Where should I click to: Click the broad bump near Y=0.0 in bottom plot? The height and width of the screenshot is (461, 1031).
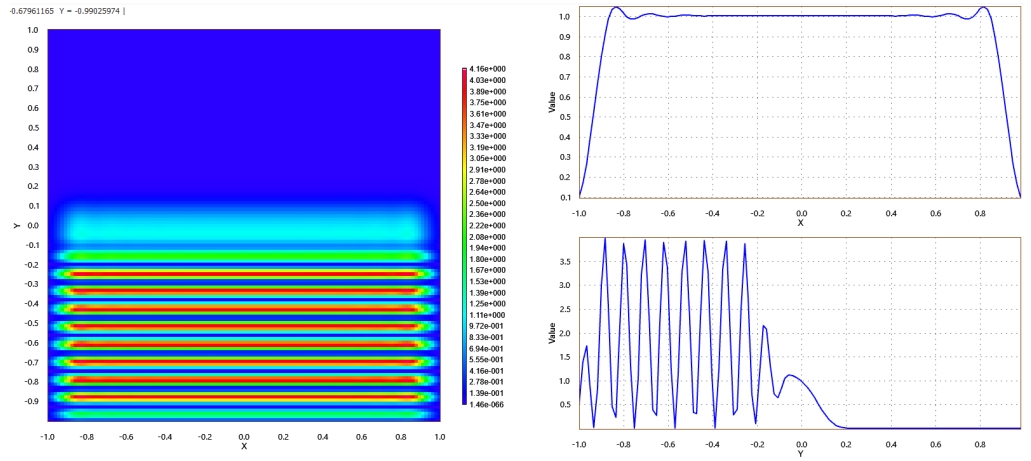[791, 376]
